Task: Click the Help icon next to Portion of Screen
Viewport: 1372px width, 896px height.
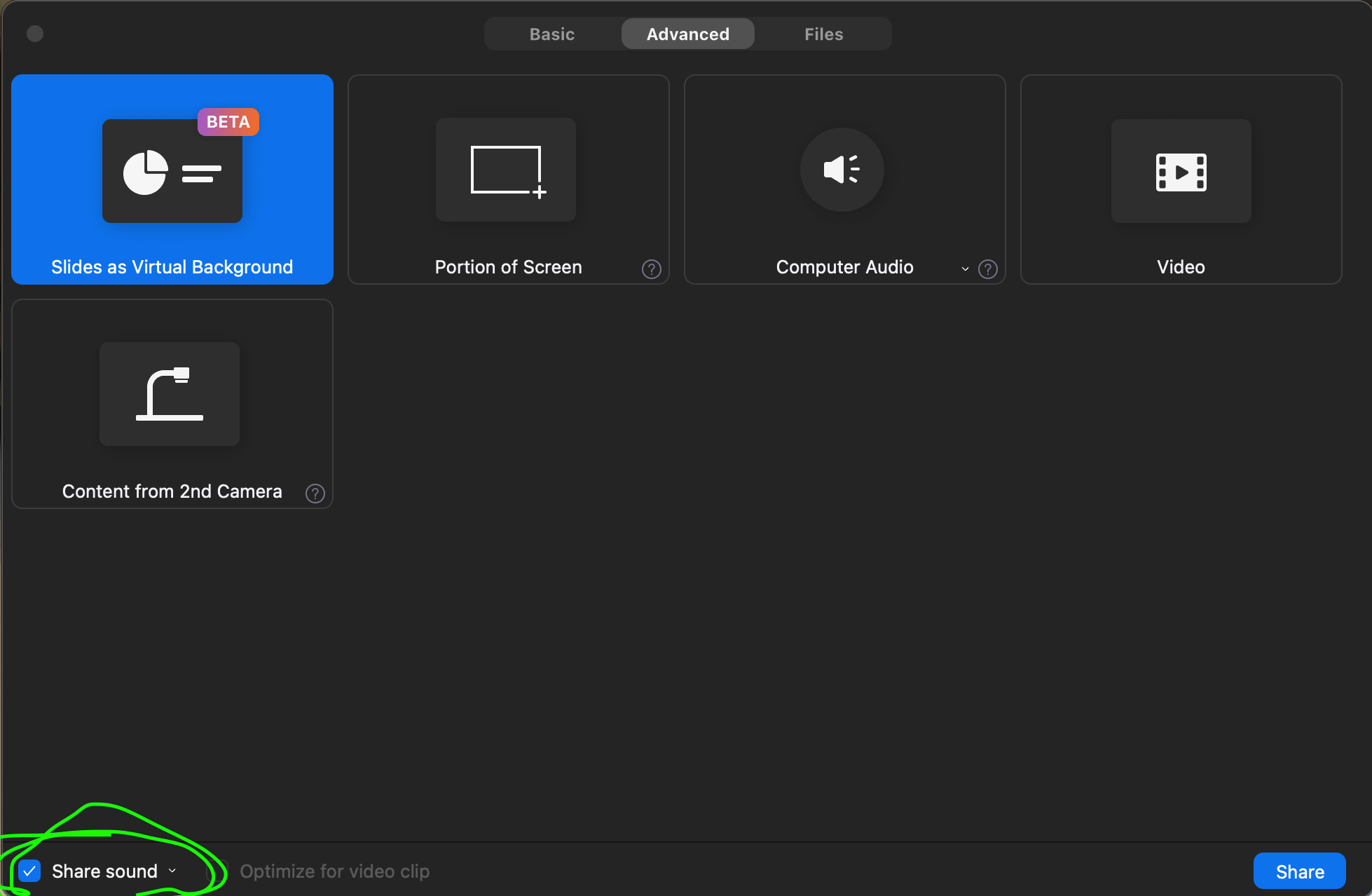Action: [651, 268]
